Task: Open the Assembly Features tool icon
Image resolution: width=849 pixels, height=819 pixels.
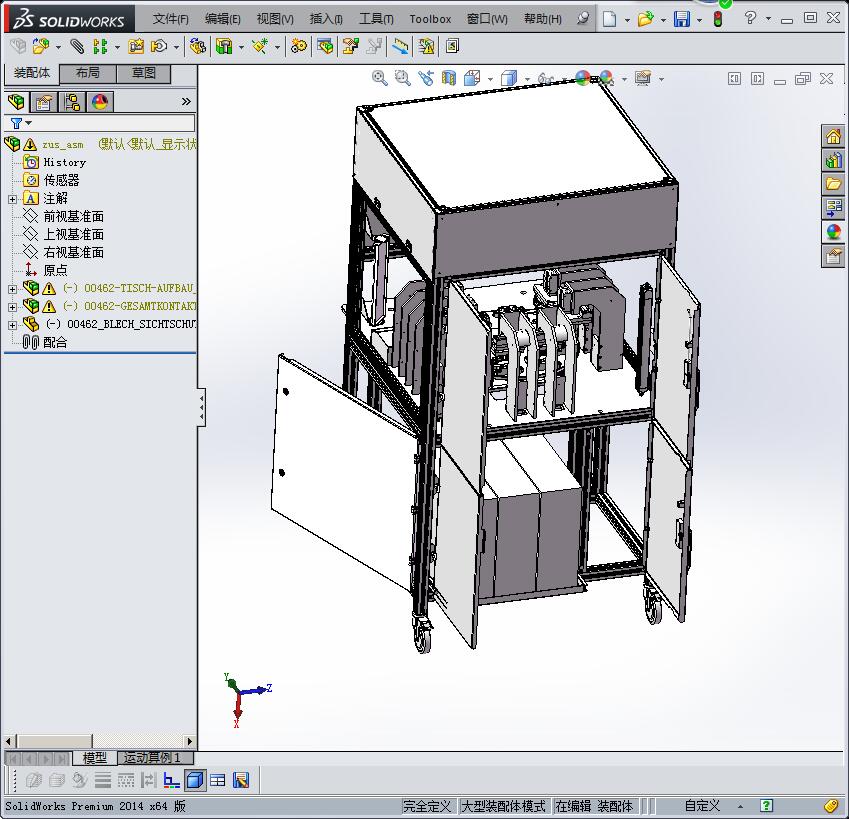Action: [224, 47]
